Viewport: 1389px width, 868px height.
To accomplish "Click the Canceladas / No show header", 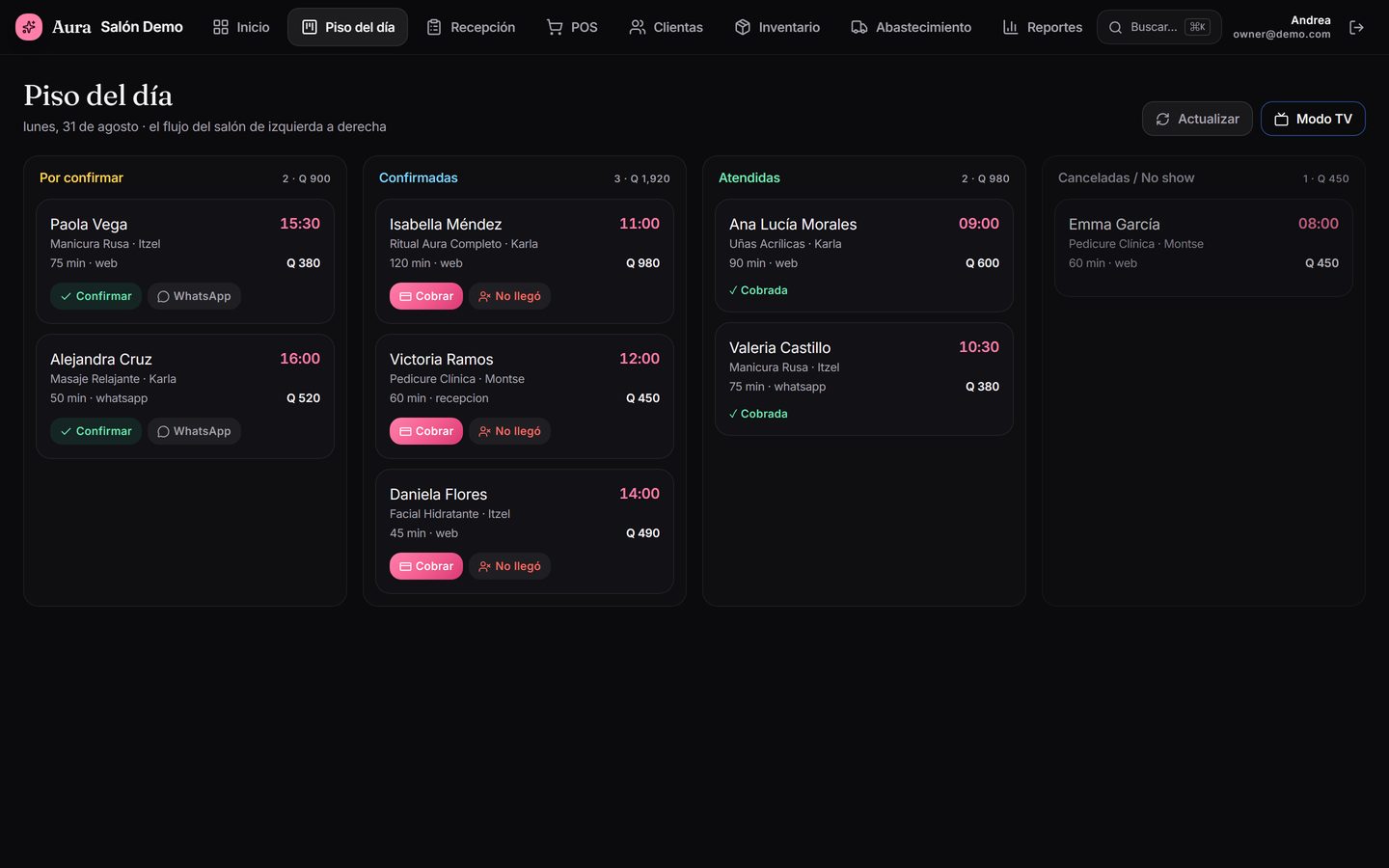I will pyautogui.click(x=1126, y=177).
